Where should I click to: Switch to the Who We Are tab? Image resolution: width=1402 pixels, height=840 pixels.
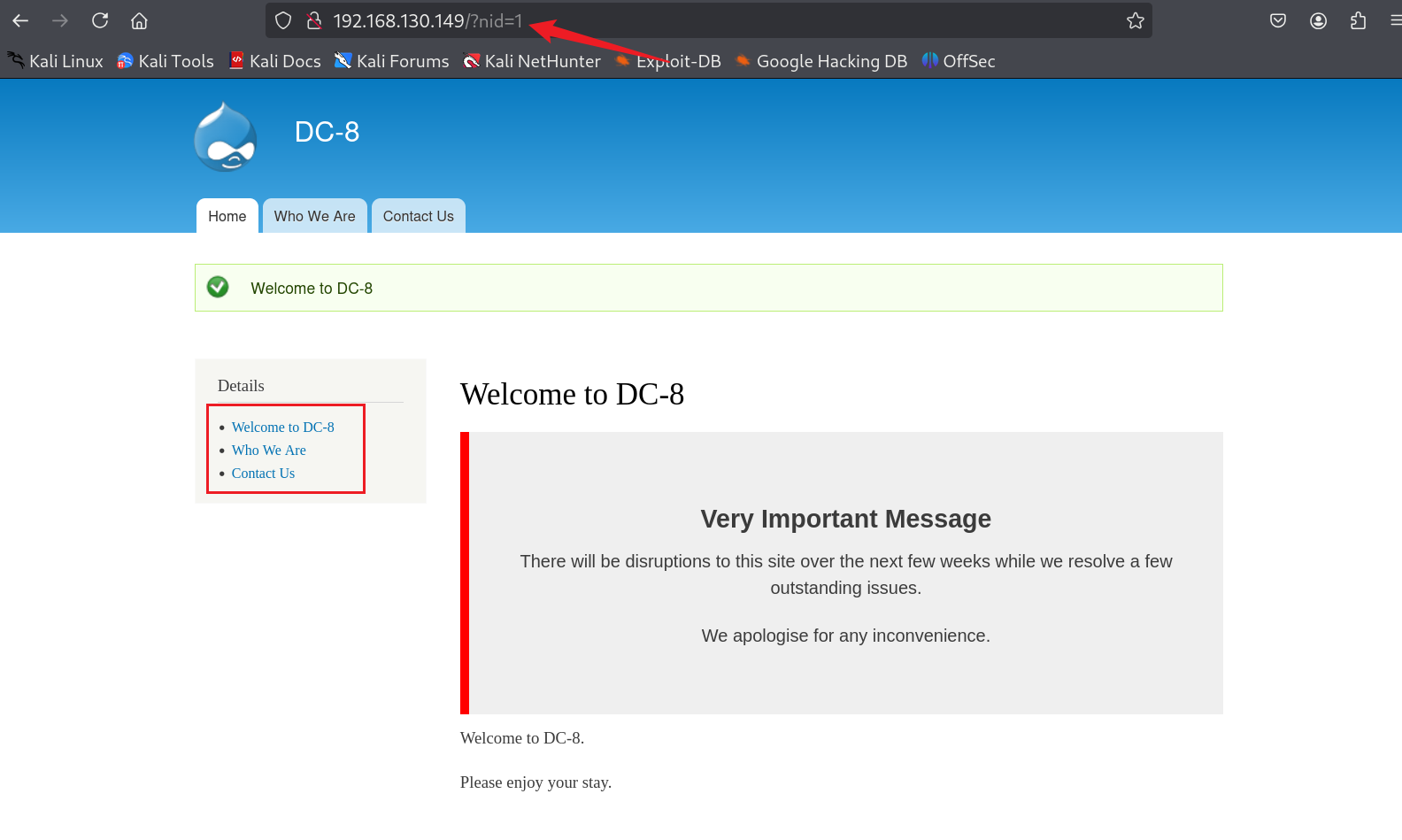point(314,216)
